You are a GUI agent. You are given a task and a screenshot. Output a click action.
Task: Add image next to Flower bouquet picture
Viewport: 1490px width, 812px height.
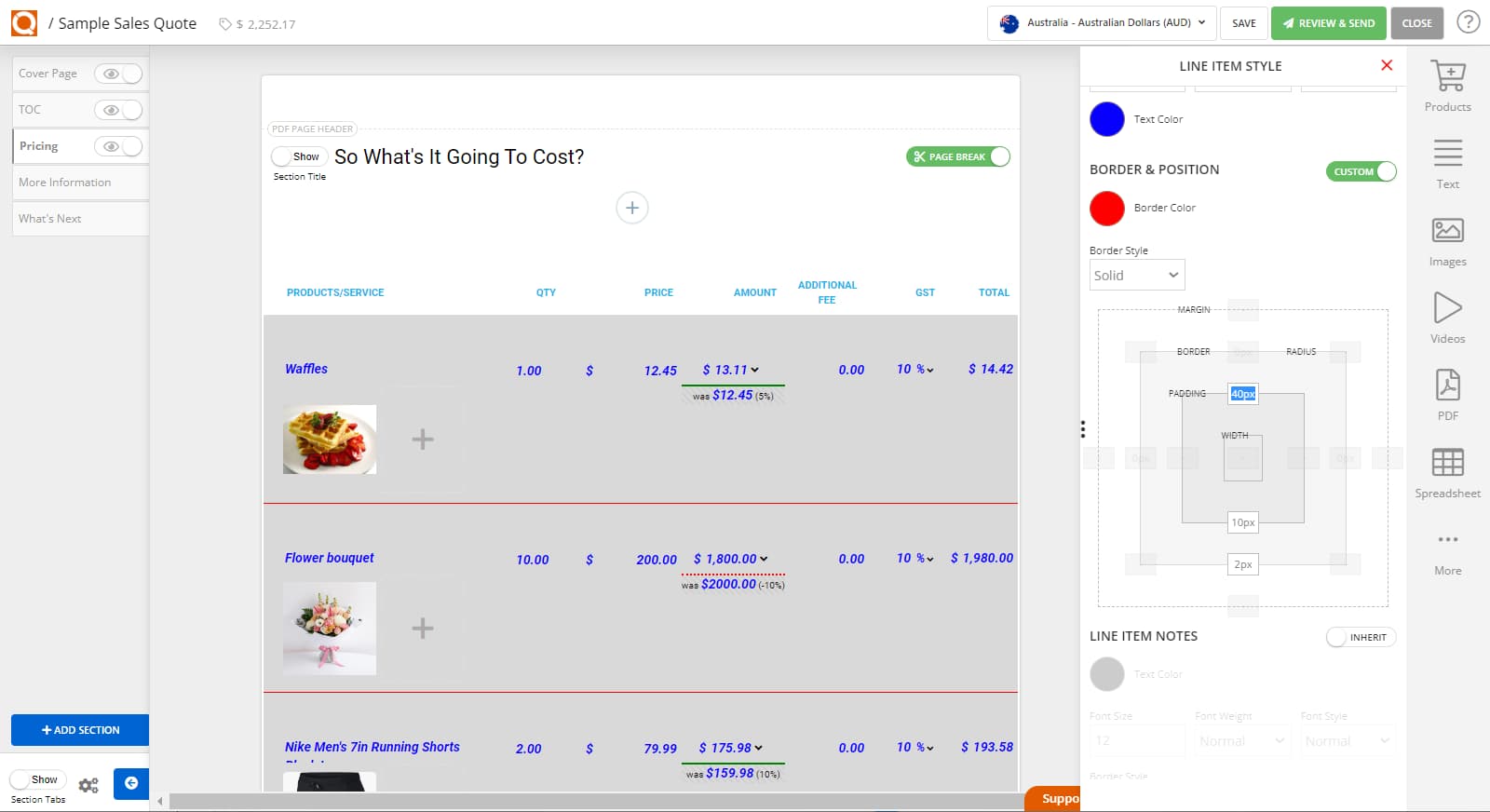click(423, 629)
